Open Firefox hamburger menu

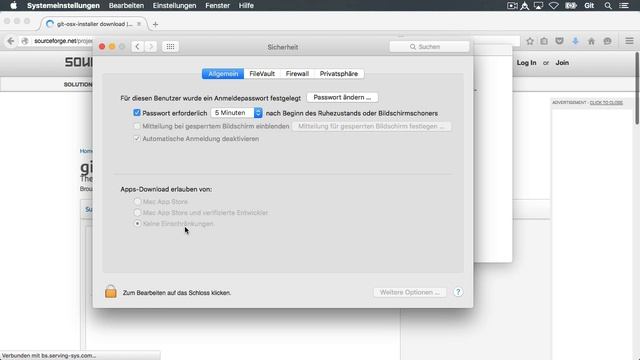629,41
